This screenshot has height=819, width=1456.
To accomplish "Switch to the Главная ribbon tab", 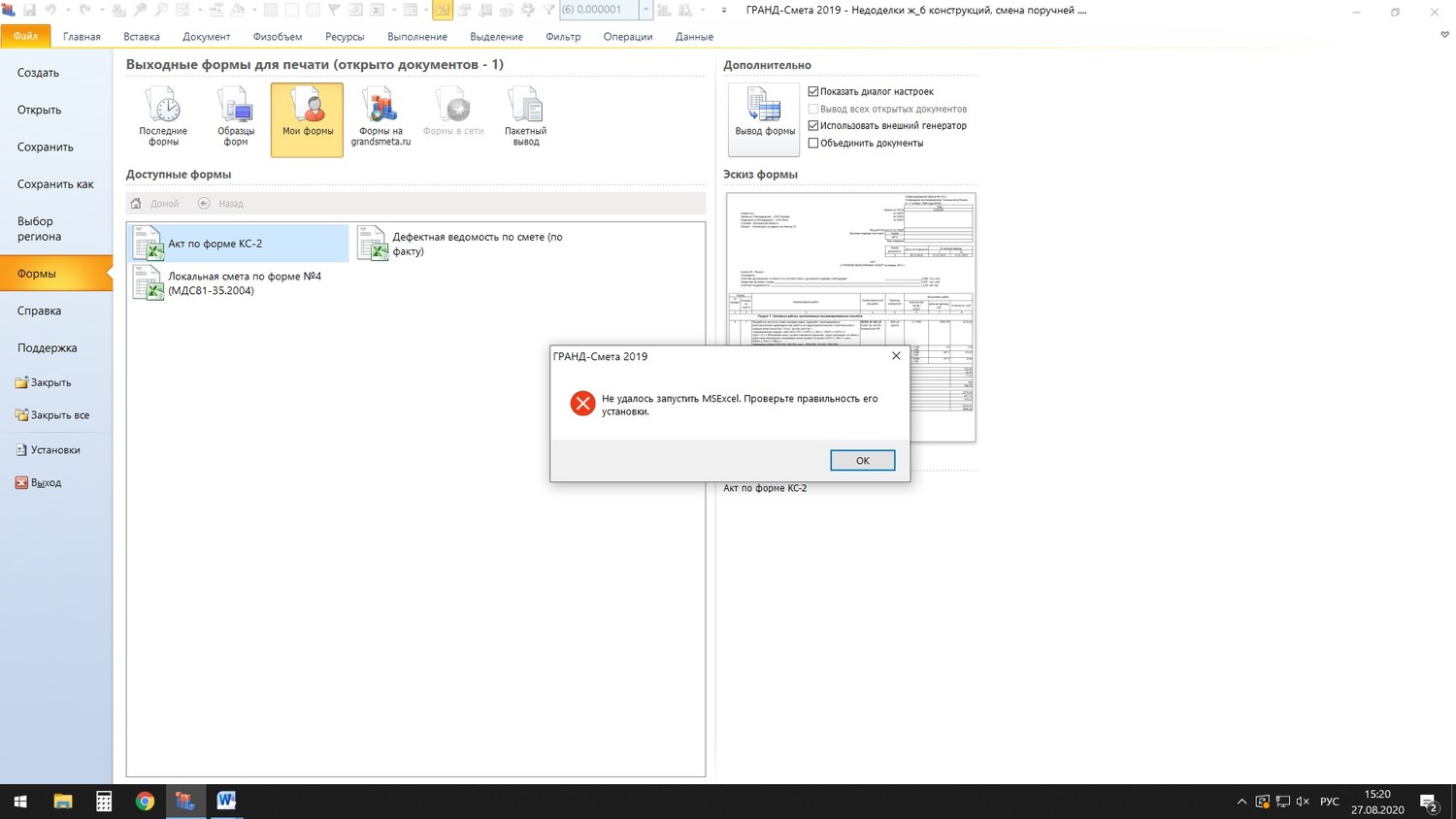I will coord(82,37).
